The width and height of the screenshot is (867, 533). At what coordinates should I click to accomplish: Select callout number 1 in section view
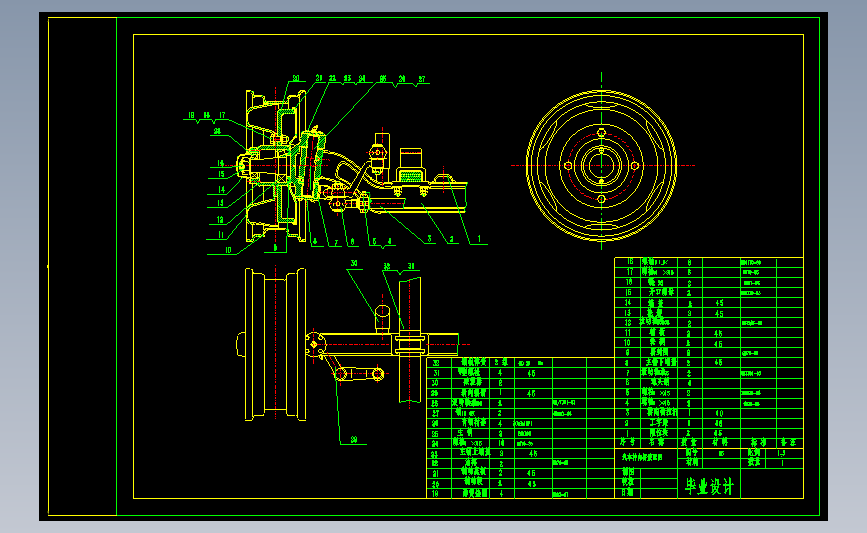coord(479,239)
